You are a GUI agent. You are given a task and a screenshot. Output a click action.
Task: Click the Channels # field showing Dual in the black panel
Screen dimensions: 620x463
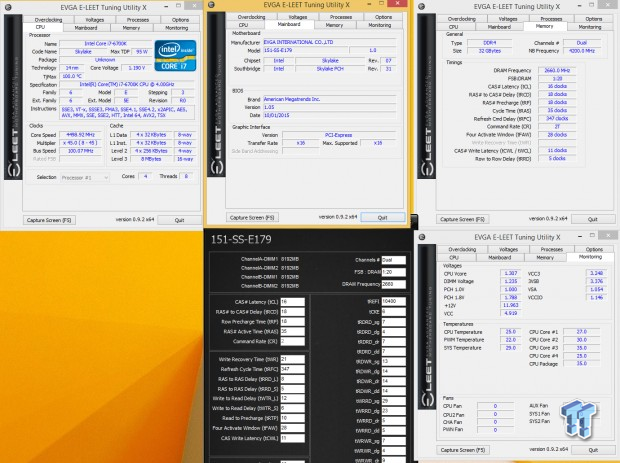tap(393, 260)
